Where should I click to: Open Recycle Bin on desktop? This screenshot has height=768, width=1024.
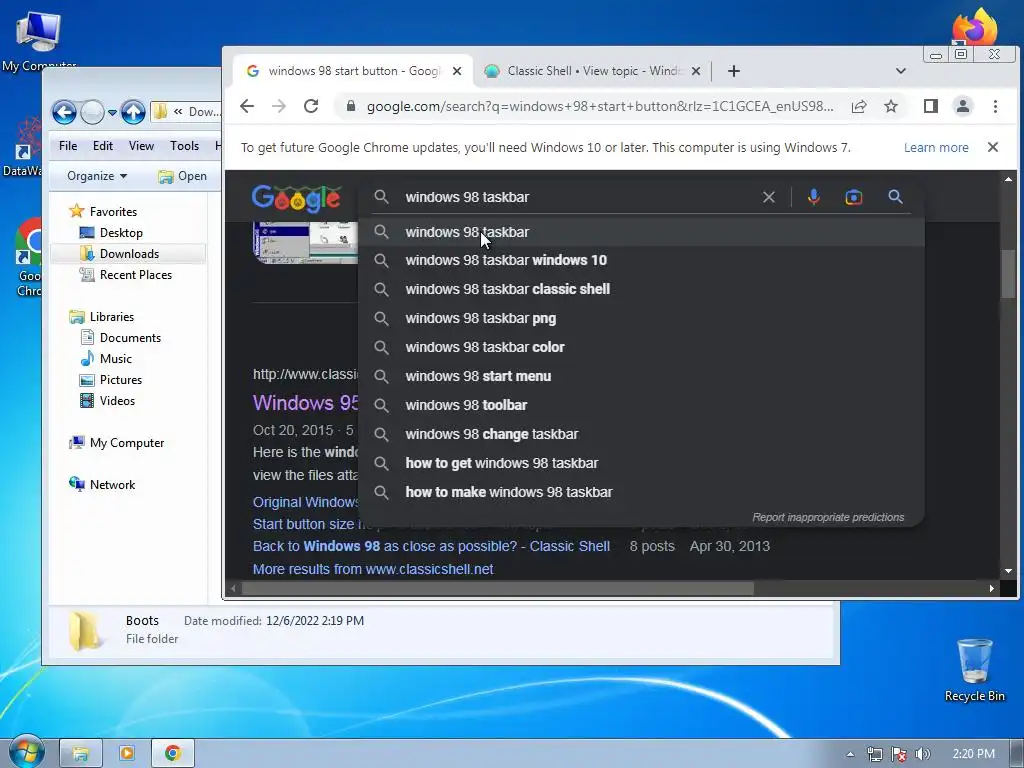pyautogui.click(x=974, y=669)
